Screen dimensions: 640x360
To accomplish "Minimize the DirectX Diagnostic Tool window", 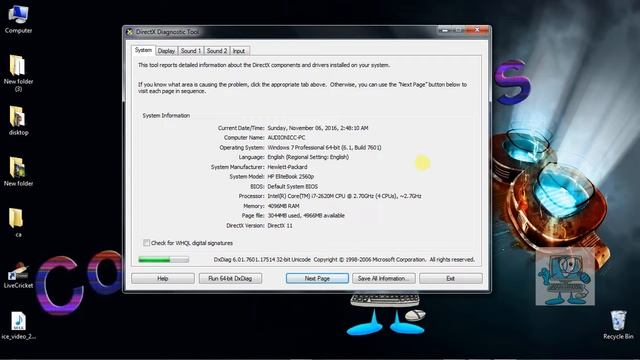I will point(445,30).
